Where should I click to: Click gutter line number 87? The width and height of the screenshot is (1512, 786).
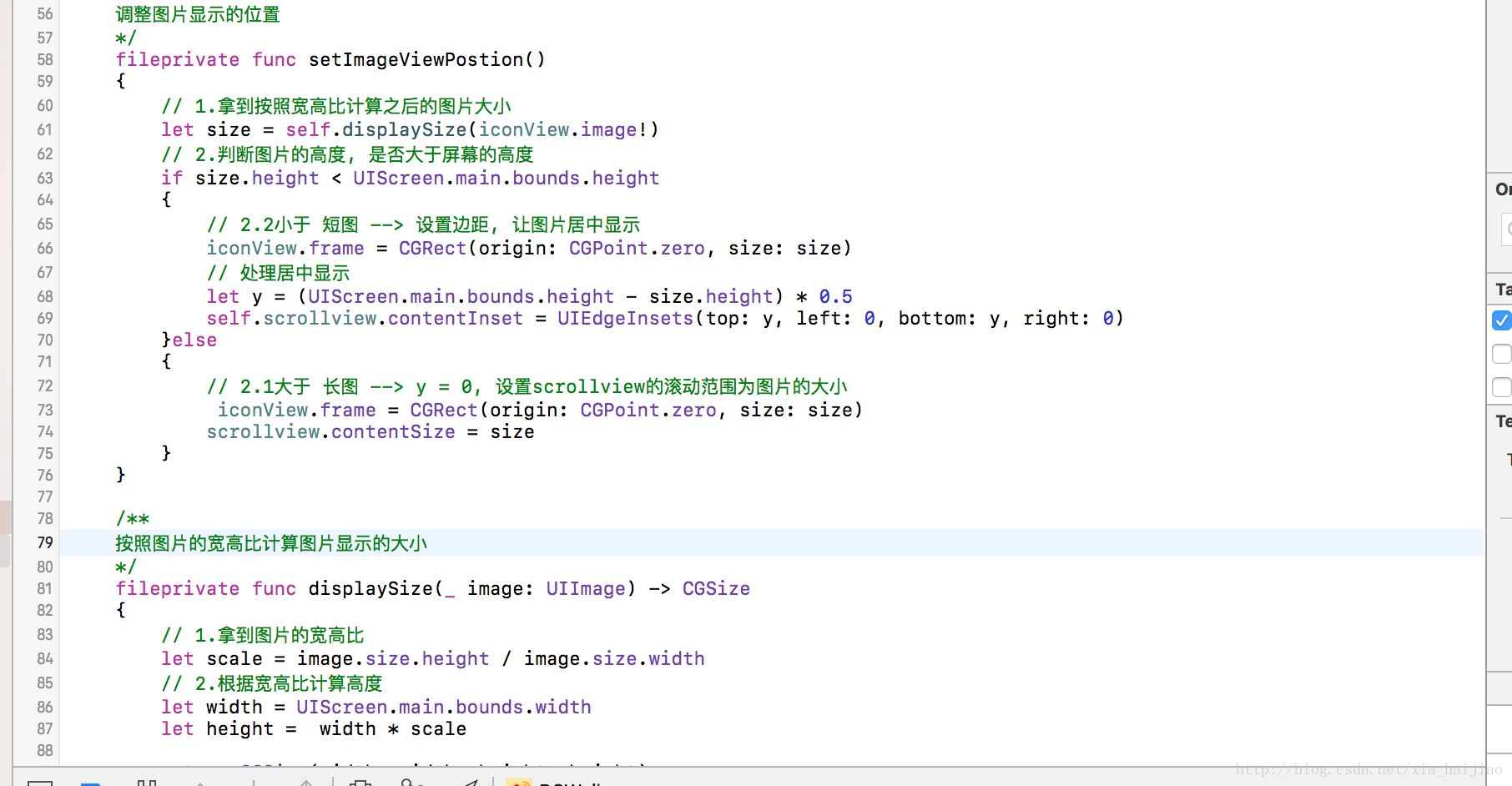point(45,728)
